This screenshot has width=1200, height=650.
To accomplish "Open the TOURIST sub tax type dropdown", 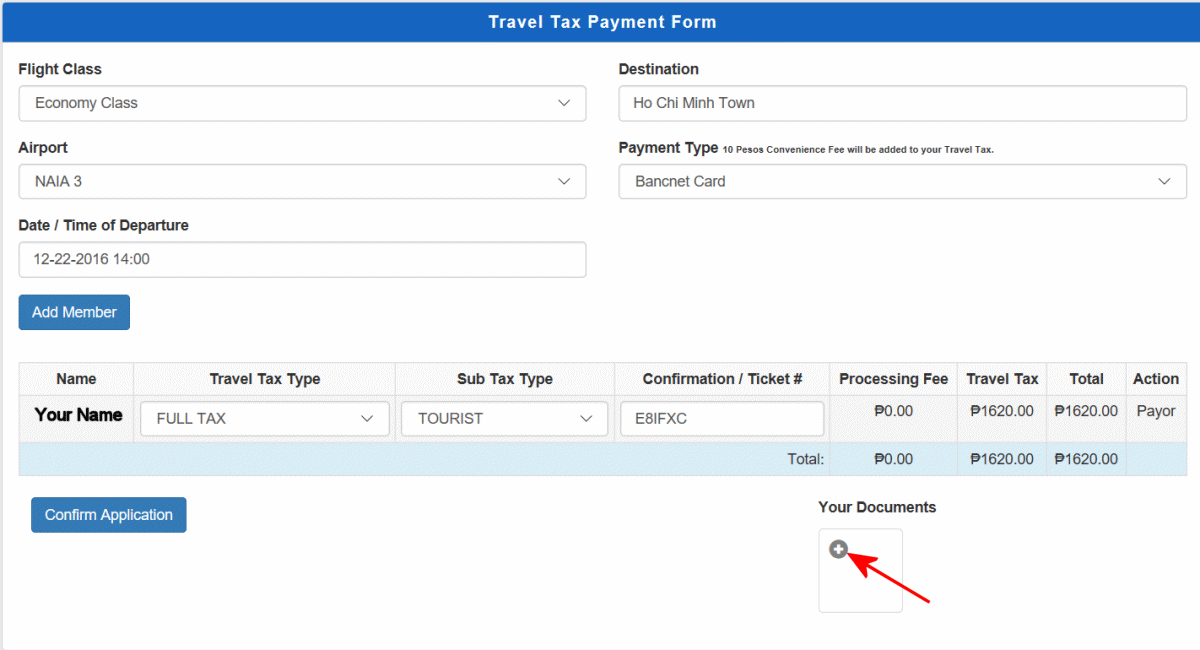I will (504, 419).
